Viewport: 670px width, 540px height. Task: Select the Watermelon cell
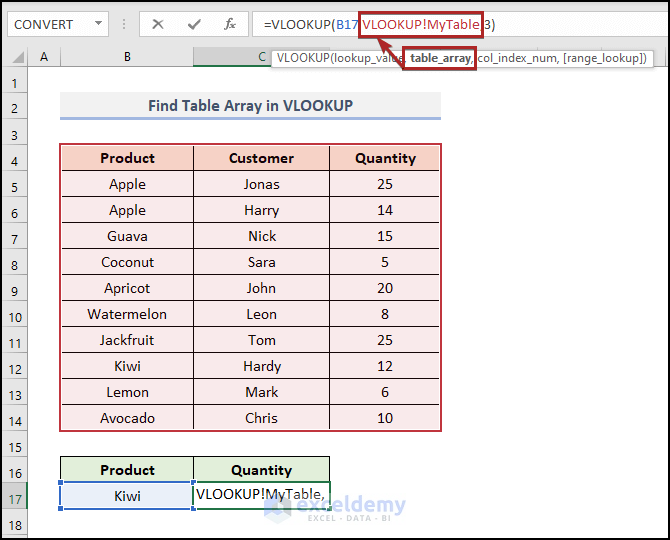(127, 314)
